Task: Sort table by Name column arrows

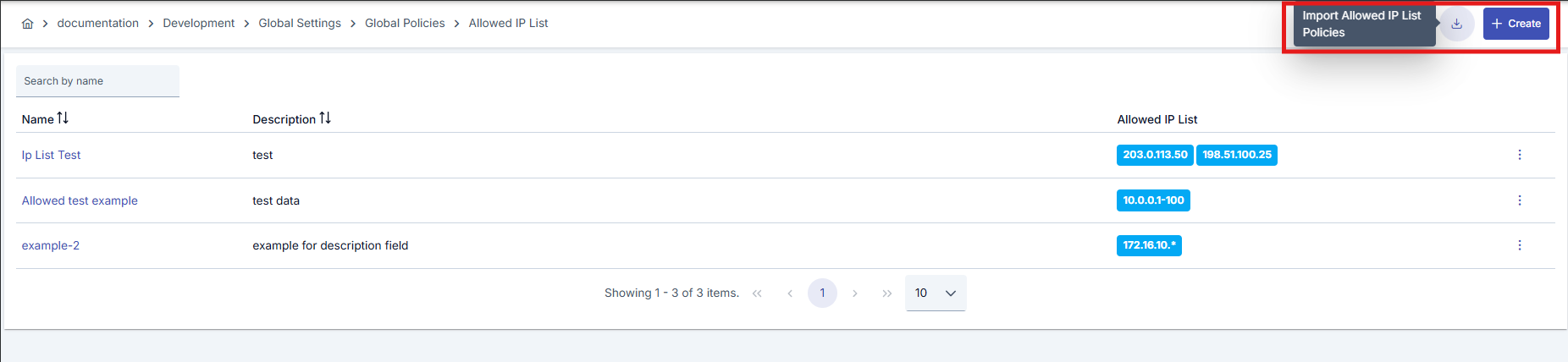Action: 63,118
